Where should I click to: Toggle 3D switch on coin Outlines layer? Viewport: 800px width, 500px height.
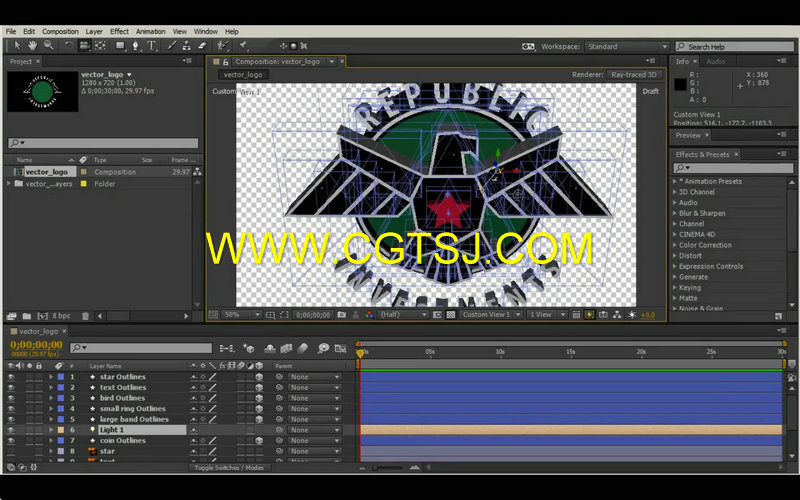259,441
